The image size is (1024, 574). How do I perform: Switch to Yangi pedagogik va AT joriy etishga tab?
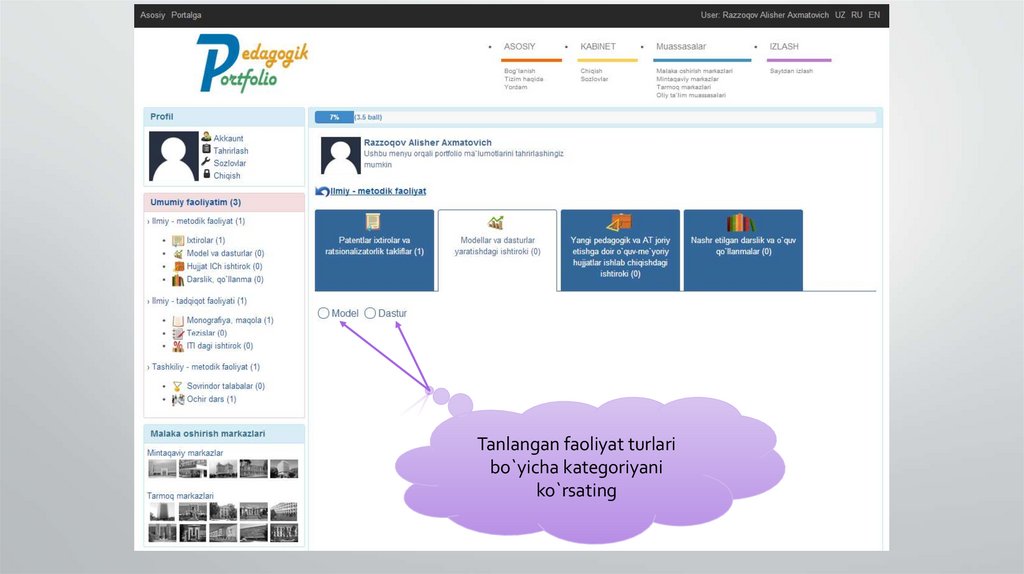(620, 250)
